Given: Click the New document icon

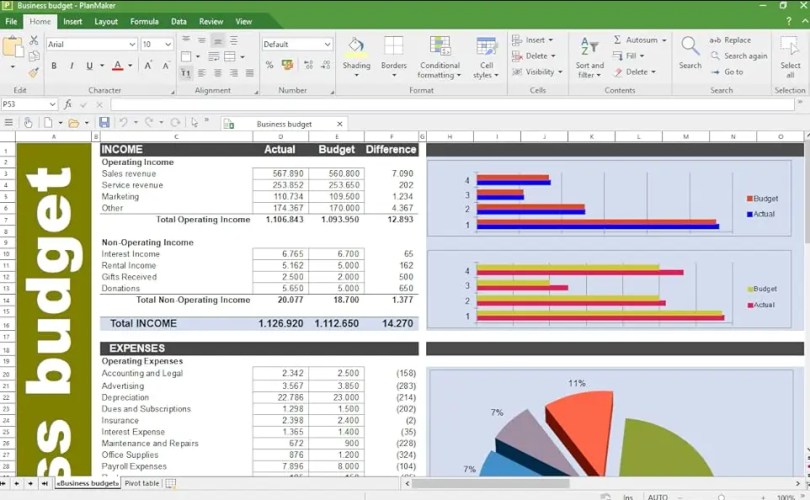Looking at the screenshot, I should [x=48, y=122].
